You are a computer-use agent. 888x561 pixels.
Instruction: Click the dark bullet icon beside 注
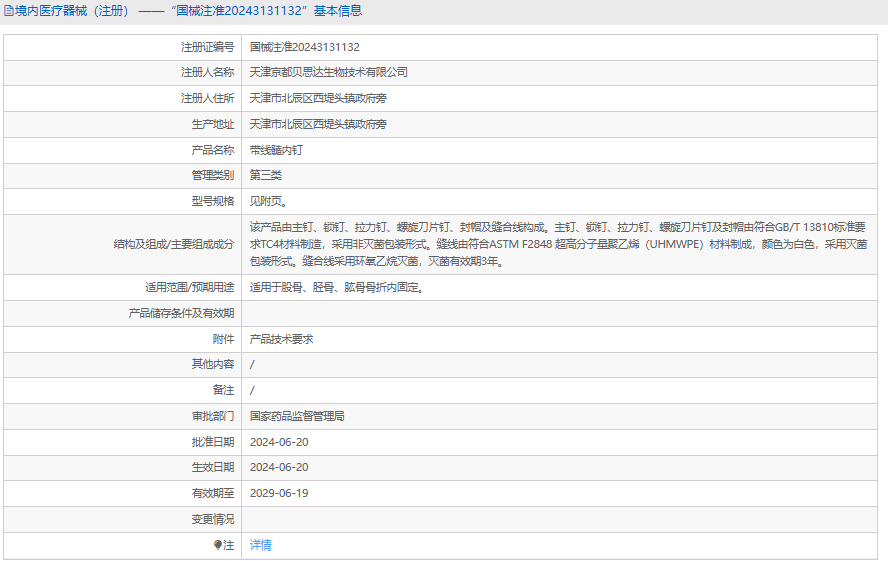[217, 545]
